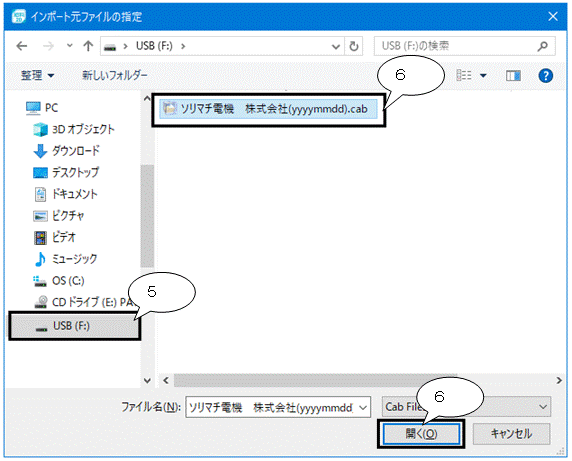Change view layout icon
The image size is (572, 461).
[464, 75]
